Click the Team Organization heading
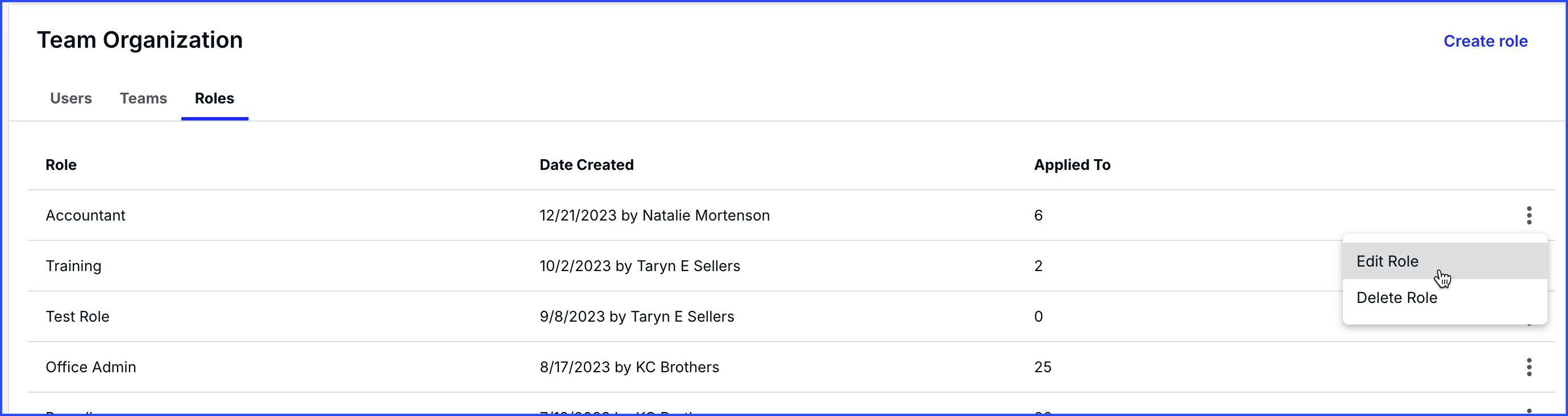This screenshot has height=416, width=1568. pyautogui.click(x=139, y=40)
